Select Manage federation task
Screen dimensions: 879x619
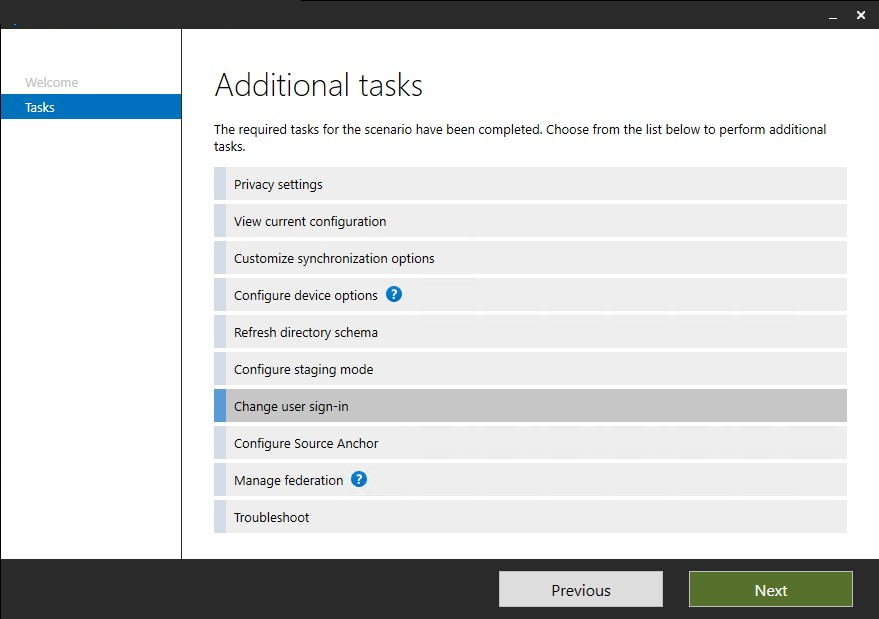530,480
